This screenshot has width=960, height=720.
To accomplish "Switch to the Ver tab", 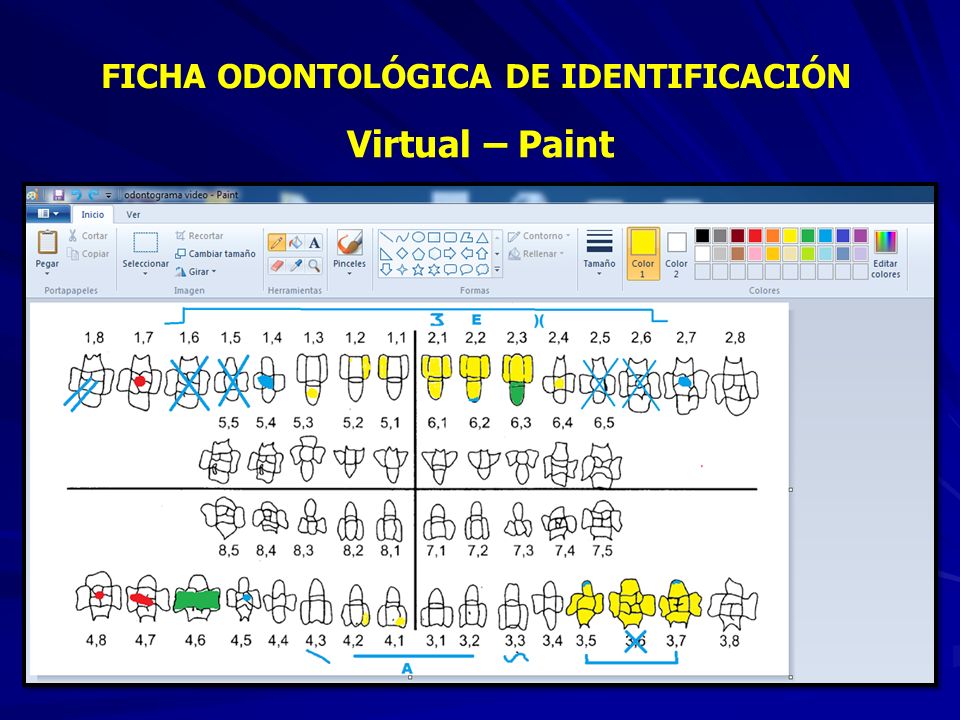I will click(x=133, y=215).
